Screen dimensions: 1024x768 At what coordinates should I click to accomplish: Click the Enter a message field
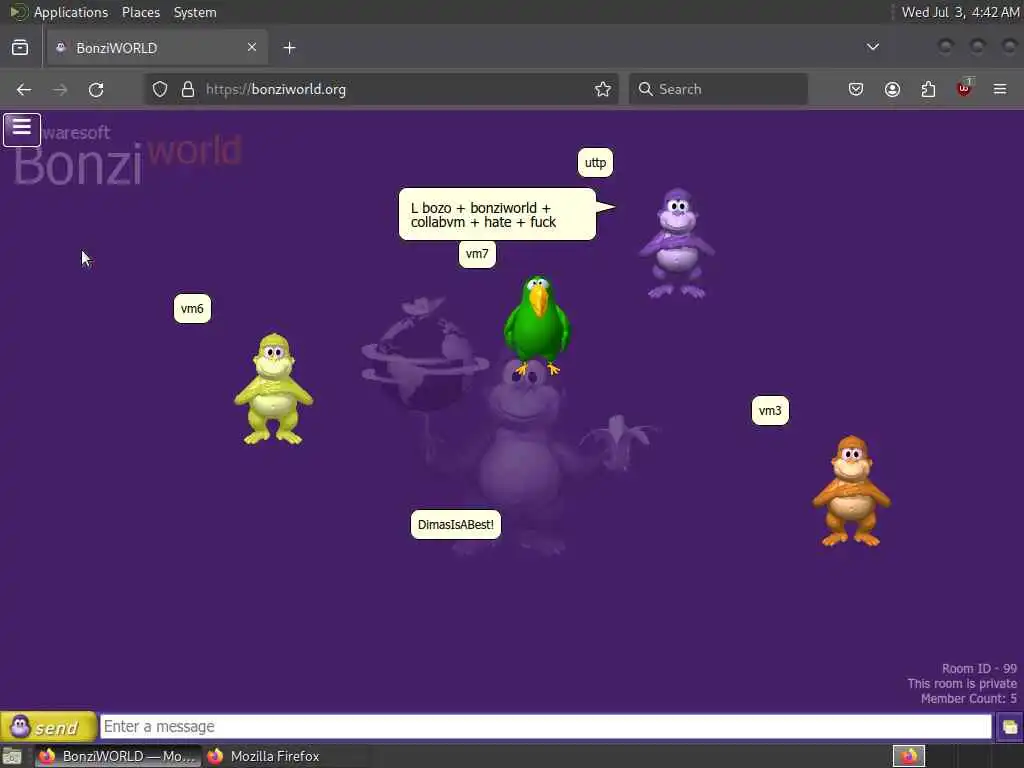pyautogui.click(x=546, y=727)
